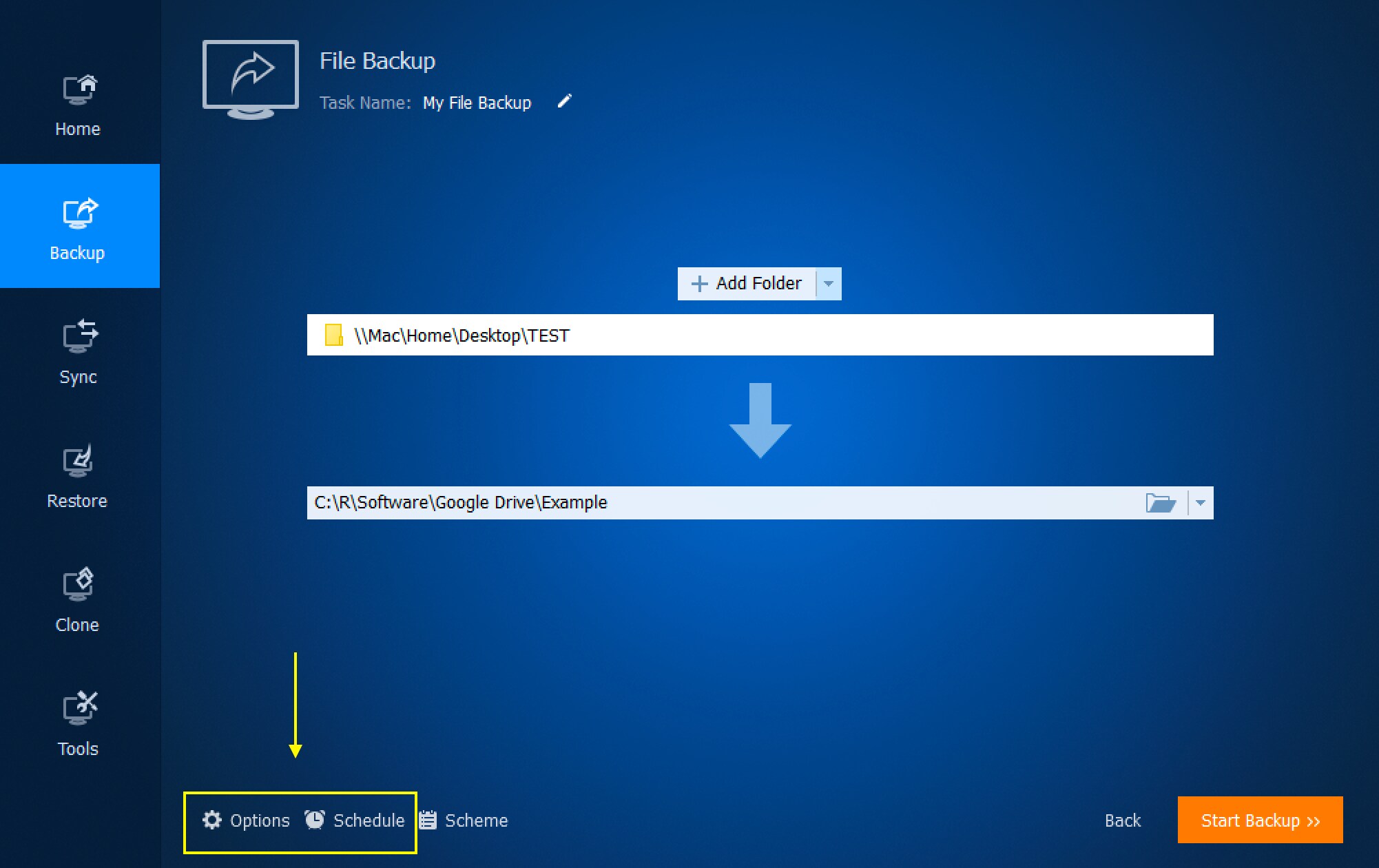Viewport: 1379px width, 868px height.
Task: Select the TEST folder source entry
Action: pyautogui.click(x=758, y=335)
